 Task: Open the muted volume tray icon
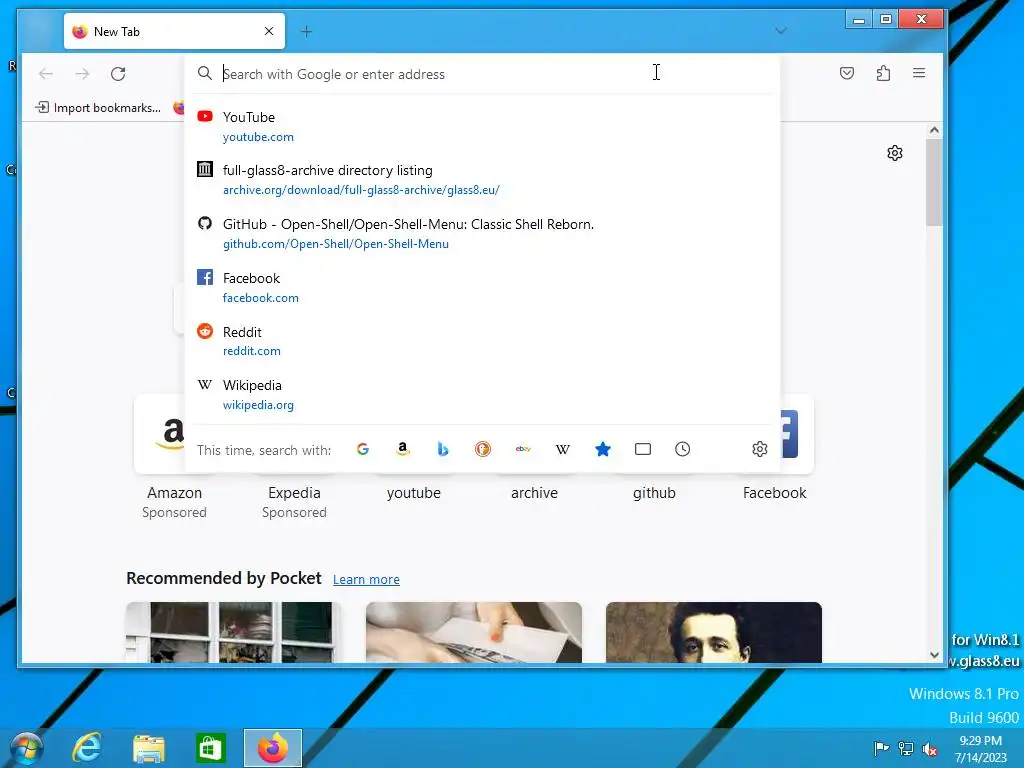pos(930,749)
